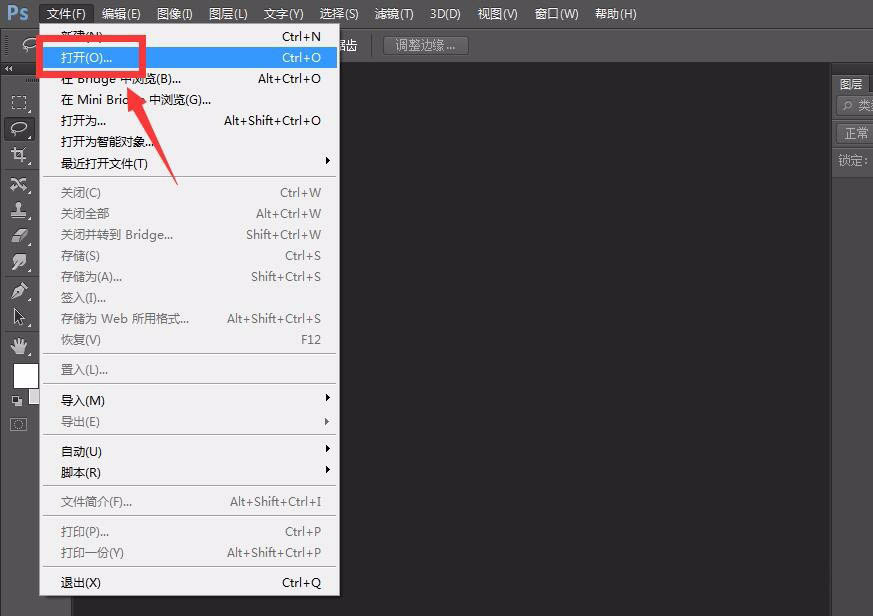Select the Clone Stamp tool
This screenshot has width=873, height=616.
pos(19,209)
